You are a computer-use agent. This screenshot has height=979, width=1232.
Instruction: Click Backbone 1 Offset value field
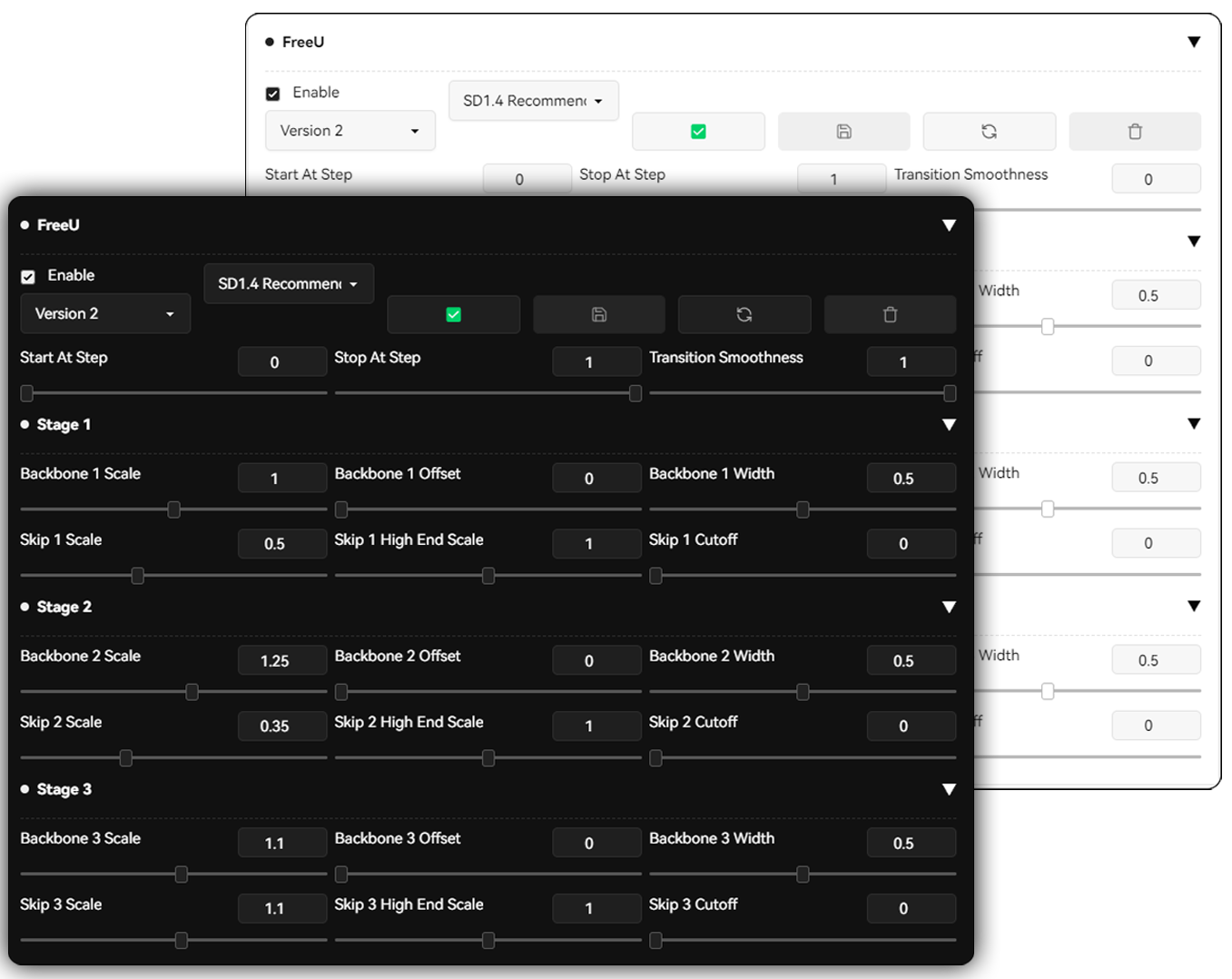point(596,478)
